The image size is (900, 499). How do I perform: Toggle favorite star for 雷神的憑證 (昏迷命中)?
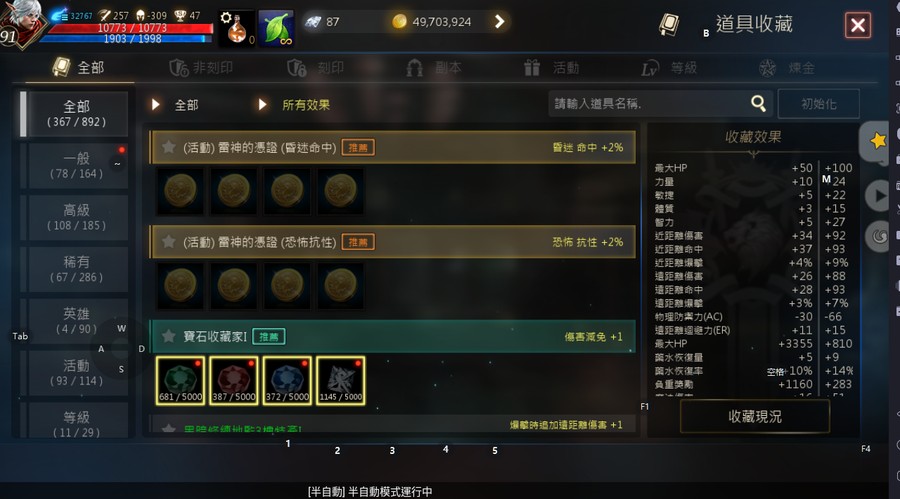tap(168, 147)
